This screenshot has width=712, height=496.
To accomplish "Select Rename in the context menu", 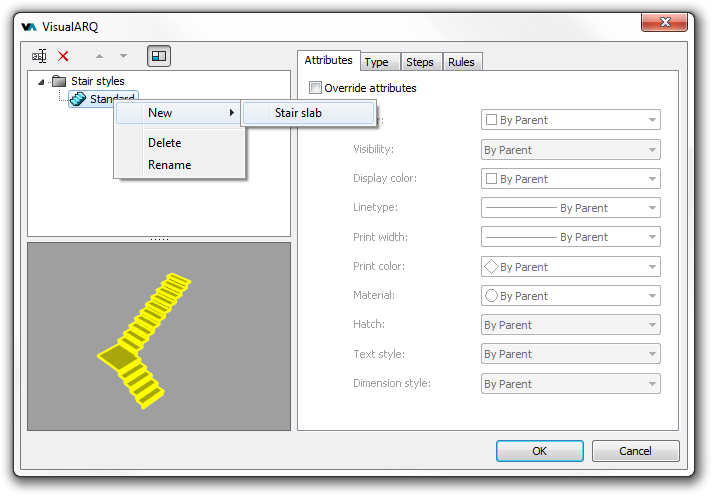I will pyautogui.click(x=169, y=165).
